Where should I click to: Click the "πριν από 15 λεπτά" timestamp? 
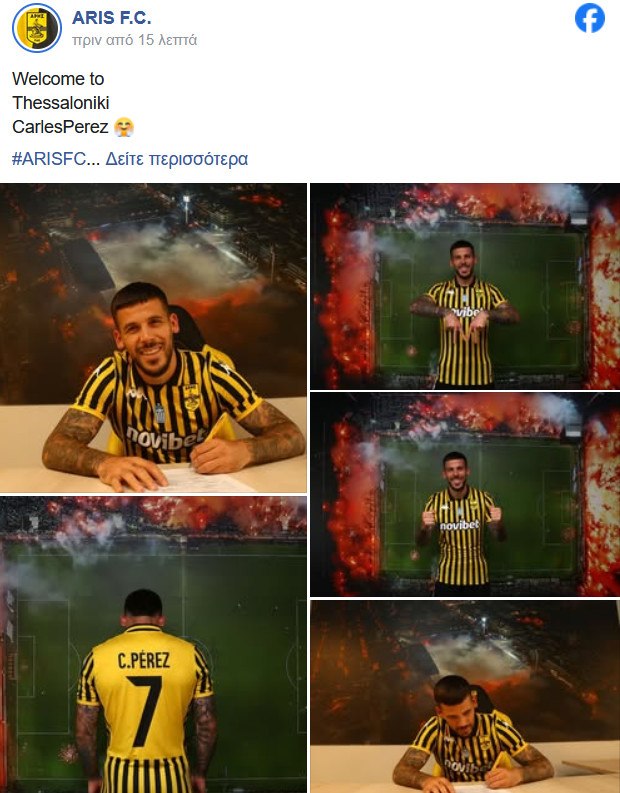pyautogui.click(x=135, y=40)
